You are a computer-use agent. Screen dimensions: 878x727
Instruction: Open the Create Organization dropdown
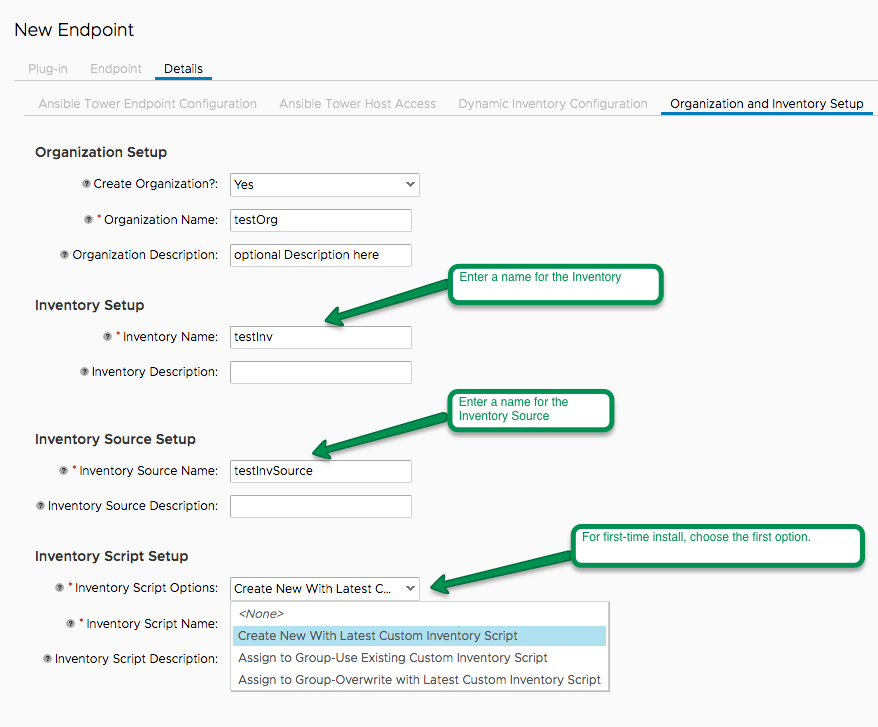325,185
